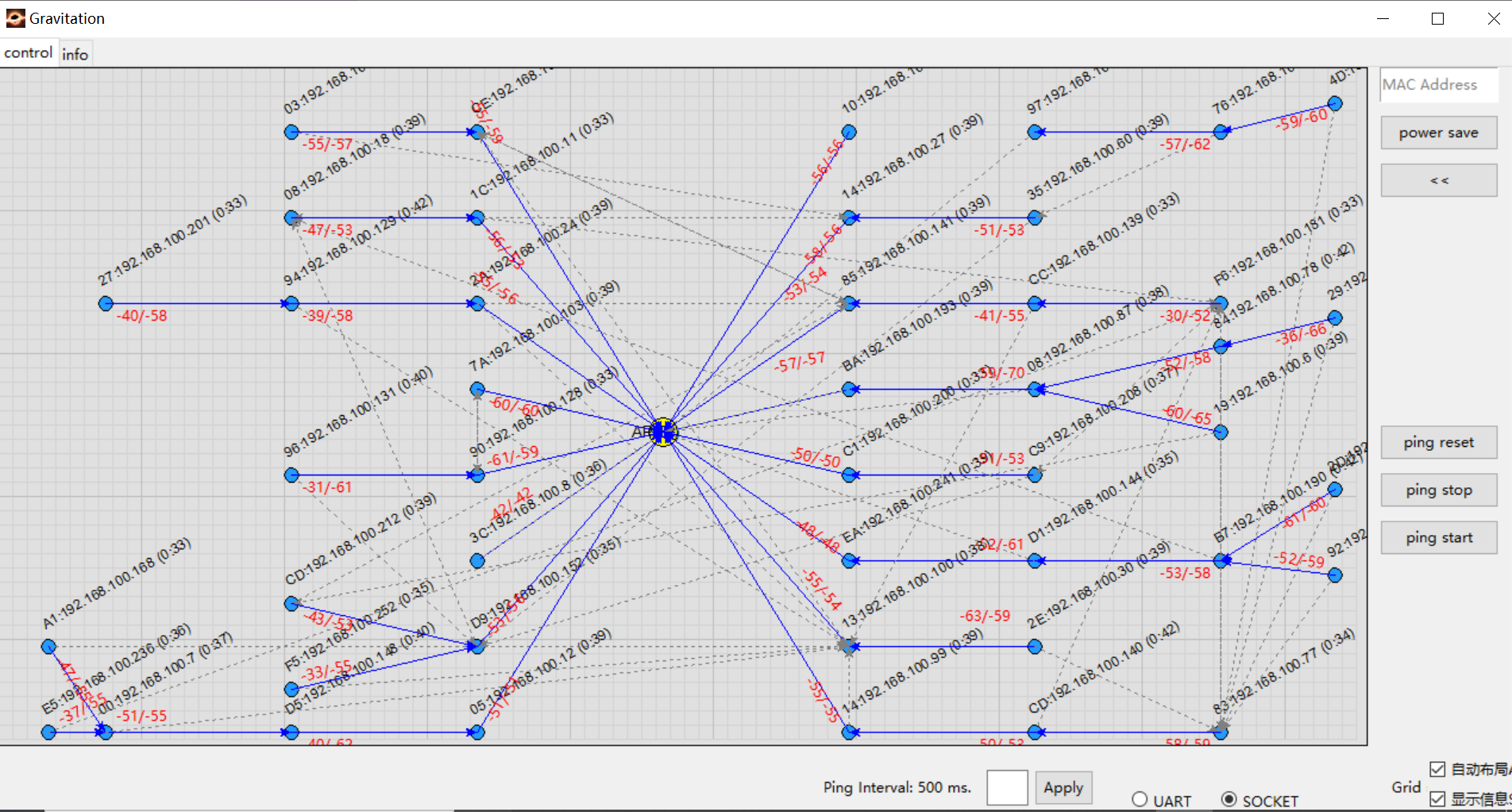This screenshot has width=1512, height=812.
Task: Click node 3C:192.168.100.8
Action: click(477, 561)
